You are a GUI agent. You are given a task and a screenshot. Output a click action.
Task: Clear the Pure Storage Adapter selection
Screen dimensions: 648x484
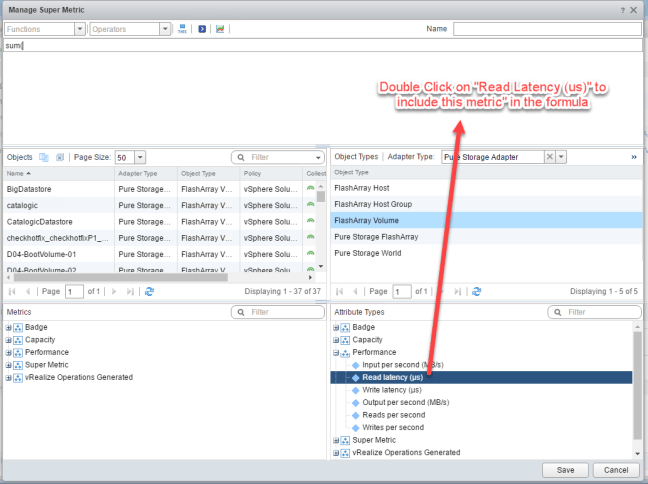pos(550,157)
